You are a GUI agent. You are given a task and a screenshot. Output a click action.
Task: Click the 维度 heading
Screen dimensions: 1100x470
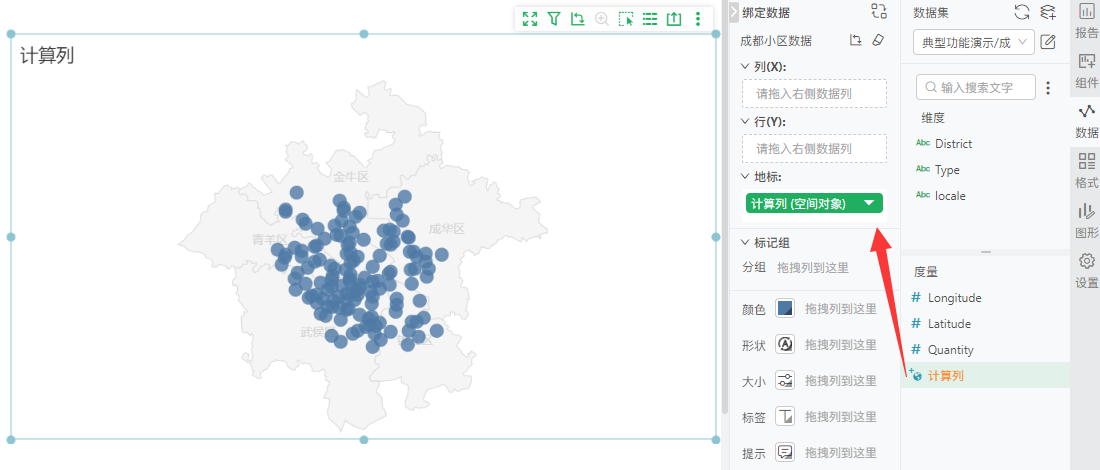point(933,118)
